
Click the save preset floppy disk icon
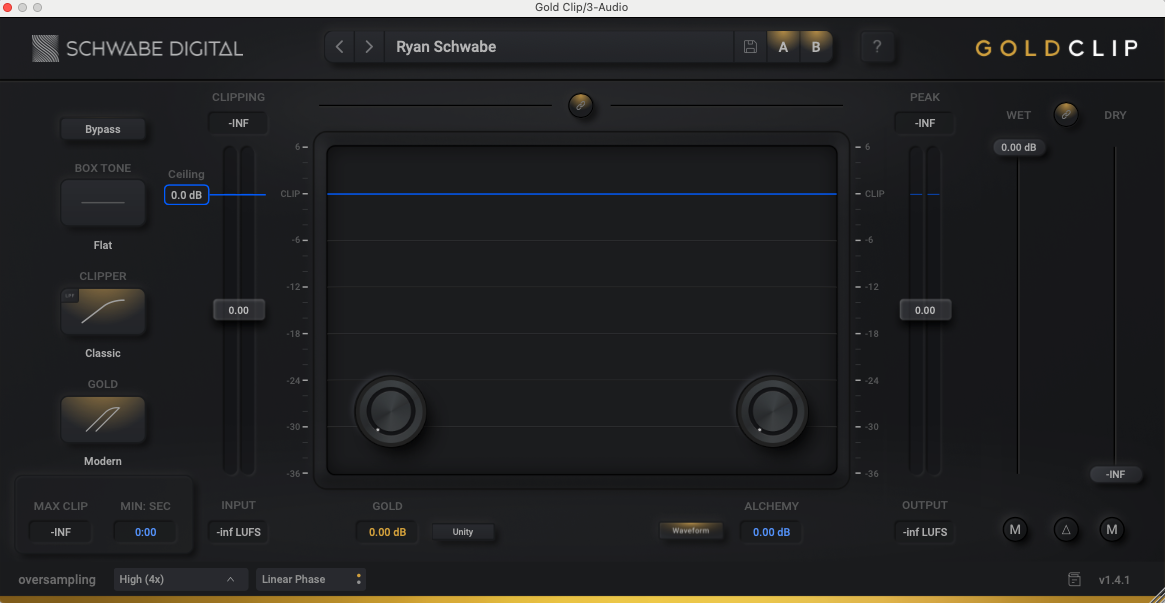click(750, 47)
